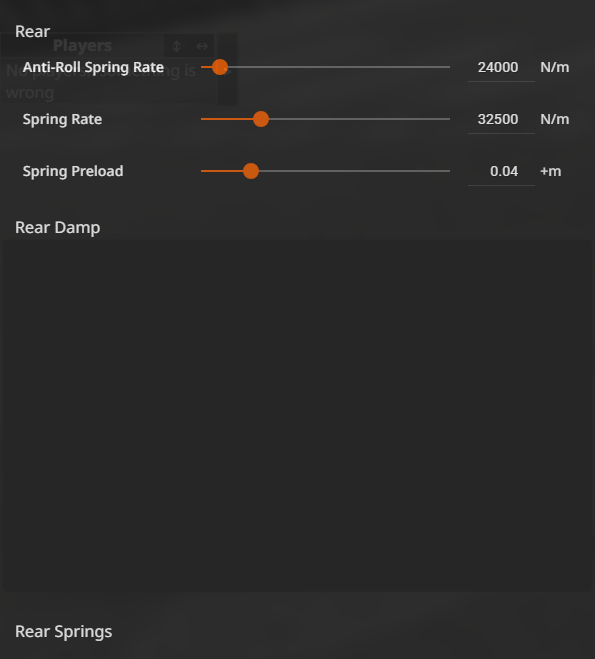Click the N/m unit next to 32500
This screenshot has width=595, height=659.
point(555,119)
